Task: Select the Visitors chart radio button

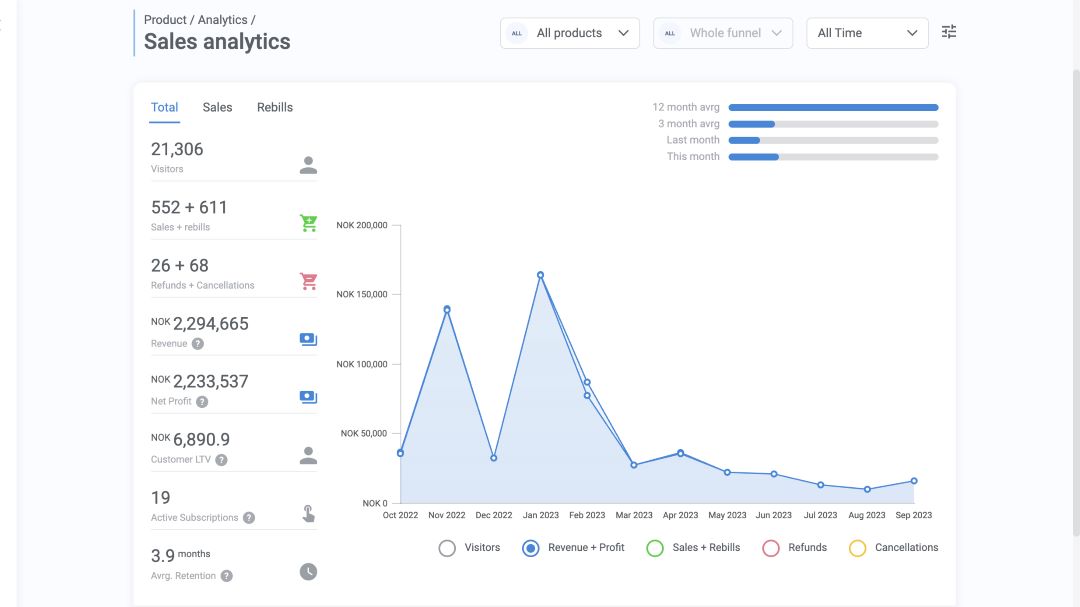Action: [447, 548]
